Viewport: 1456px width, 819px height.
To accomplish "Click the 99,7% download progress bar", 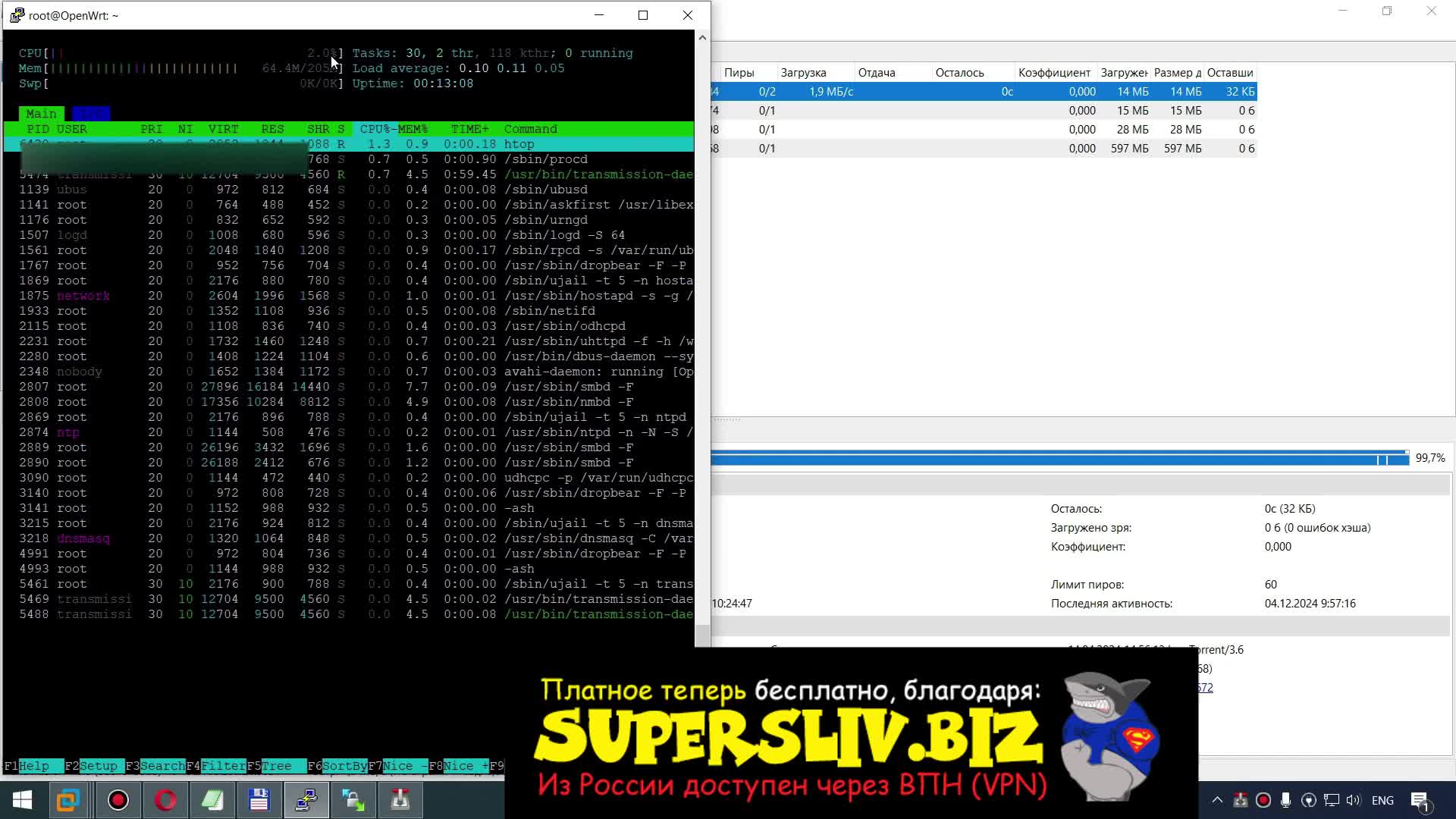I will (x=1054, y=457).
